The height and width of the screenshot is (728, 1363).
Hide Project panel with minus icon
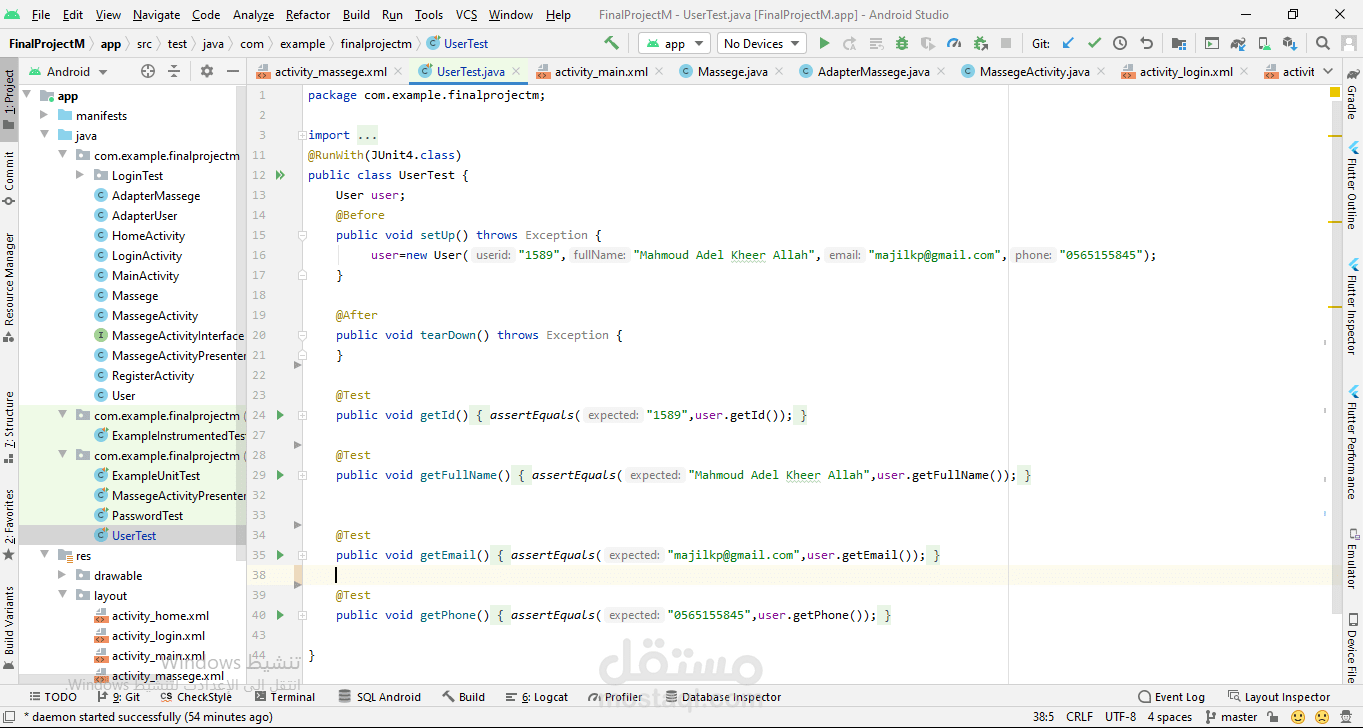(233, 71)
